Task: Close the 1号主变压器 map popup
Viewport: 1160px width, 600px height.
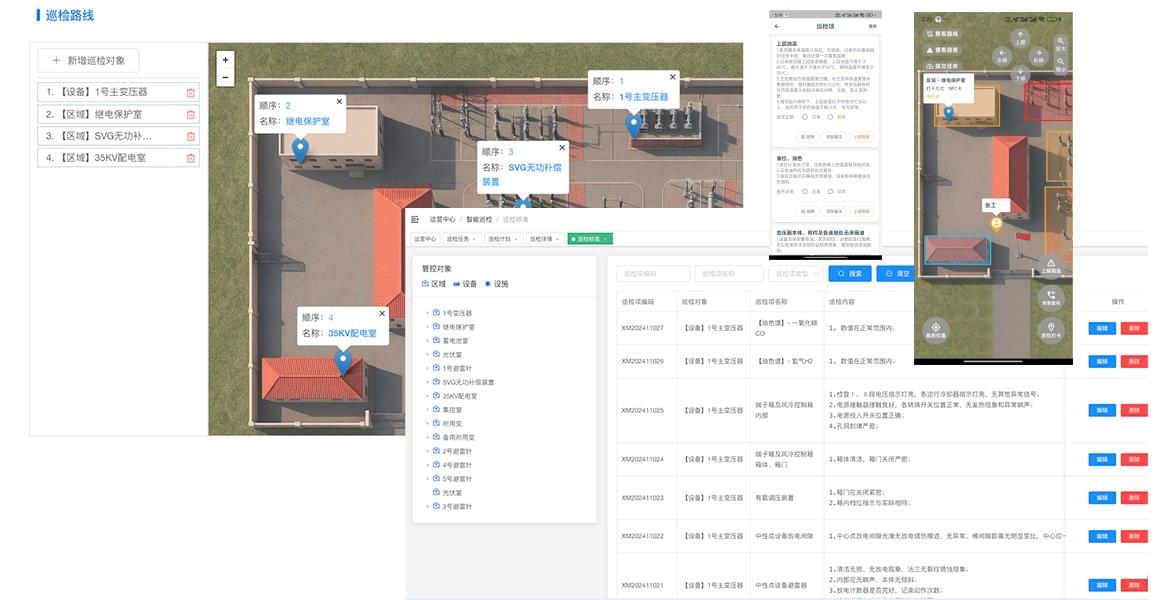Action: 672,77
